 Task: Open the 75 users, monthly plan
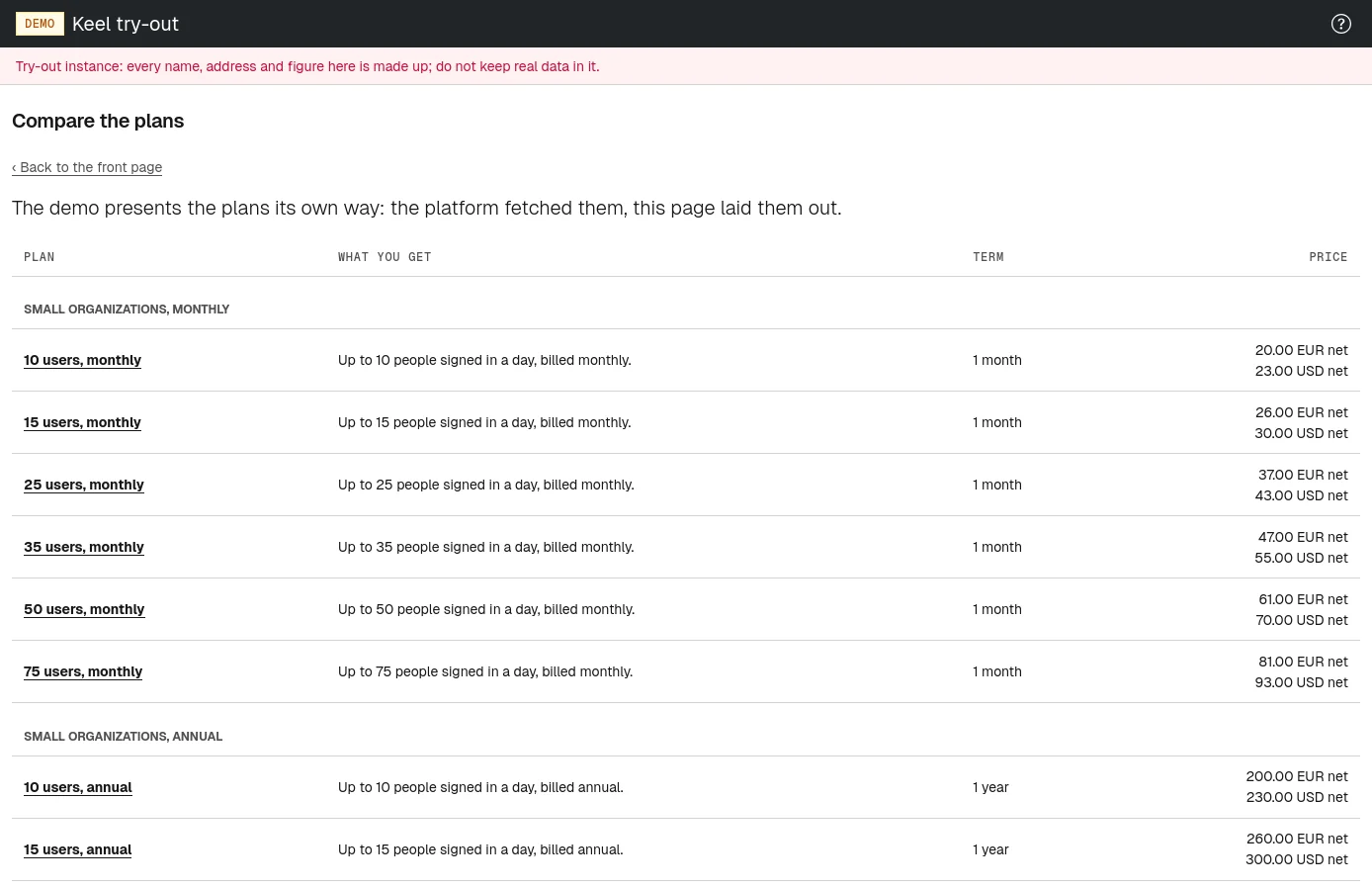[x=83, y=671]
